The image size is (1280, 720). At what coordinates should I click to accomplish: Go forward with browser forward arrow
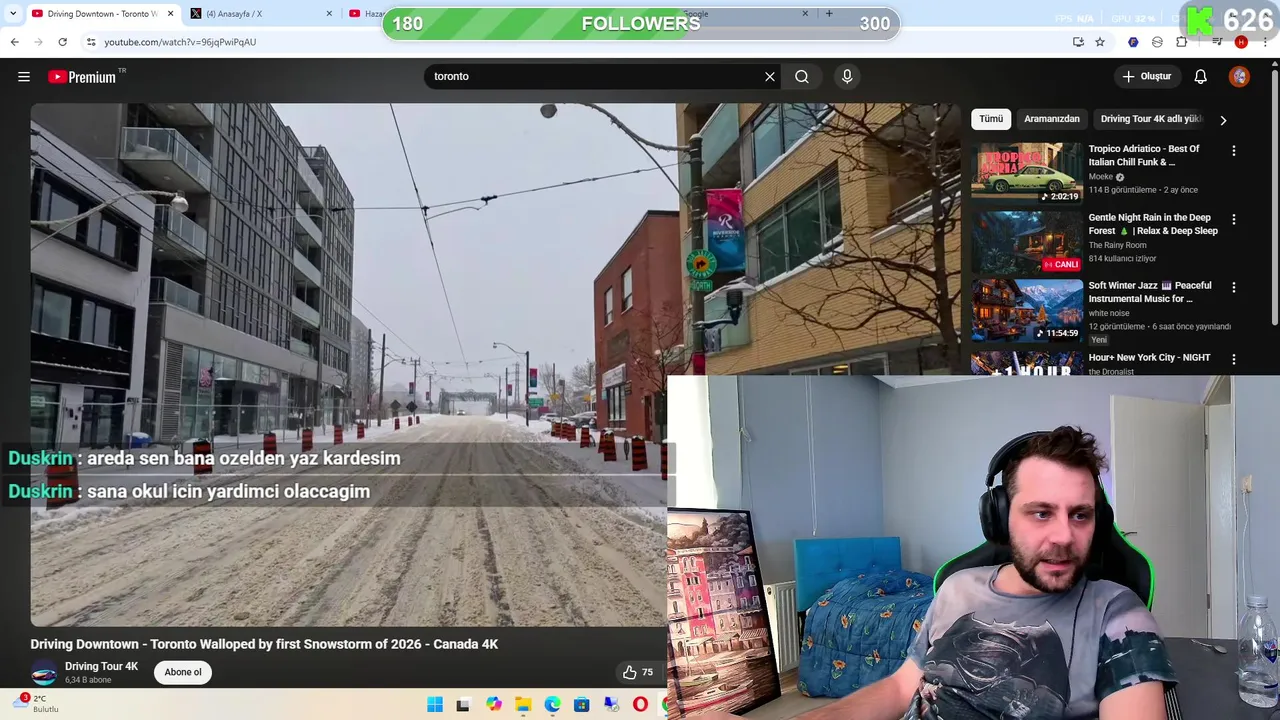click(38, 42)
